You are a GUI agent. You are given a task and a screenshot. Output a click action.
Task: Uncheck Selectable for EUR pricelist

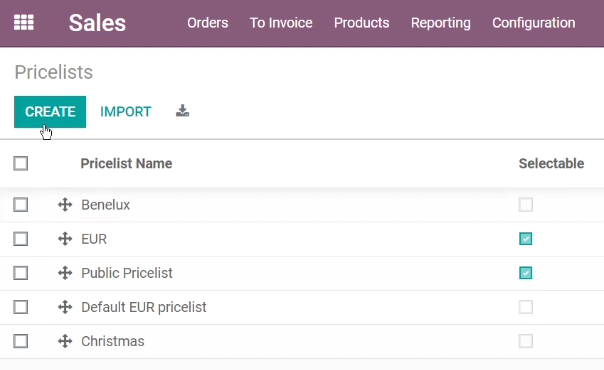click(x=526, y=239)
